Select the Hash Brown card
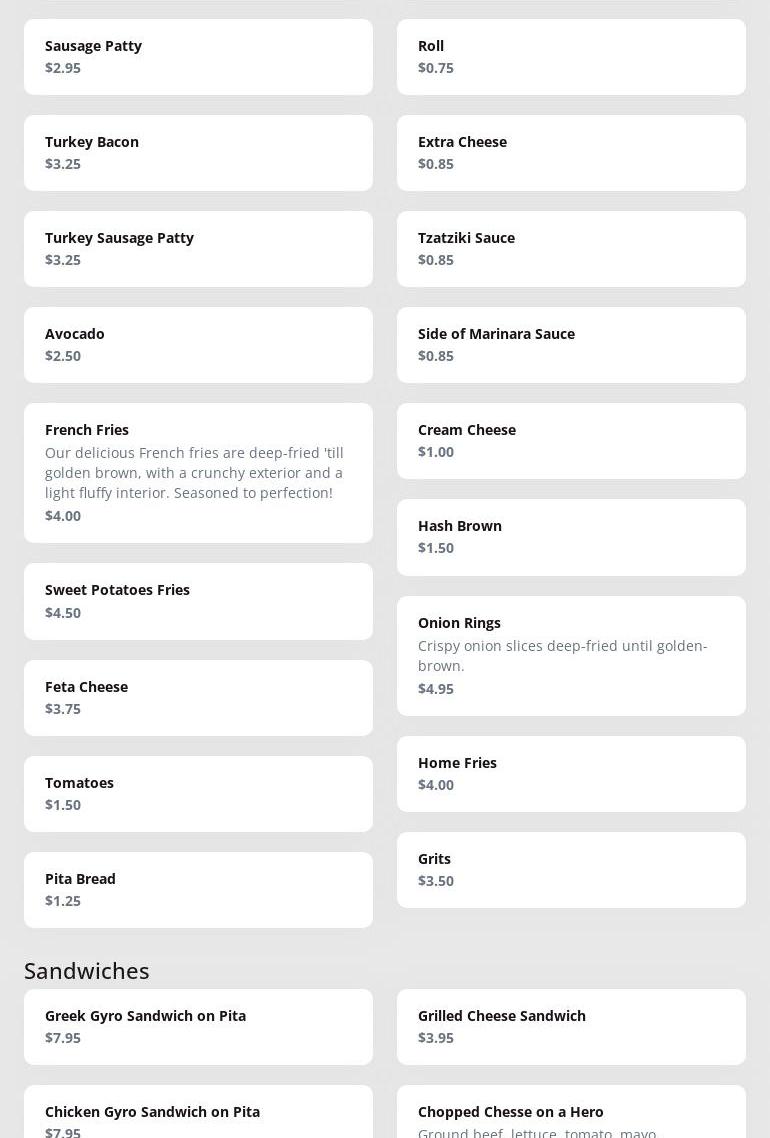 point(571,537)
